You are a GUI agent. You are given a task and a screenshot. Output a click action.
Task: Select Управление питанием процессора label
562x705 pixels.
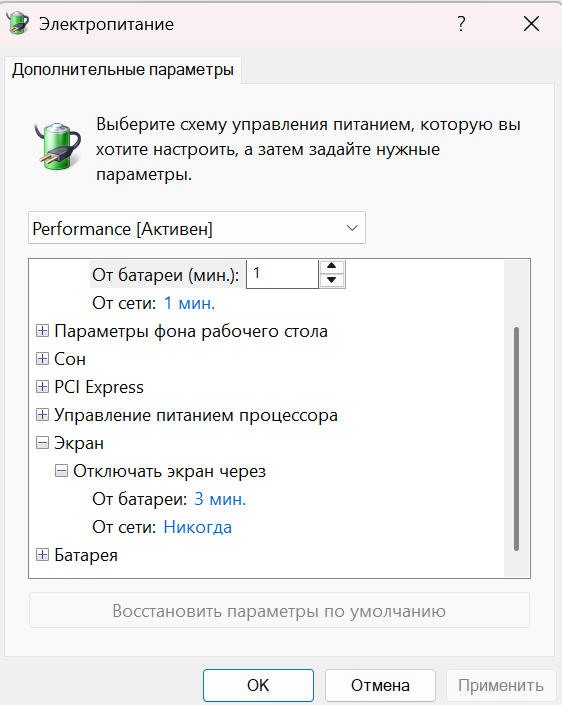196,415
